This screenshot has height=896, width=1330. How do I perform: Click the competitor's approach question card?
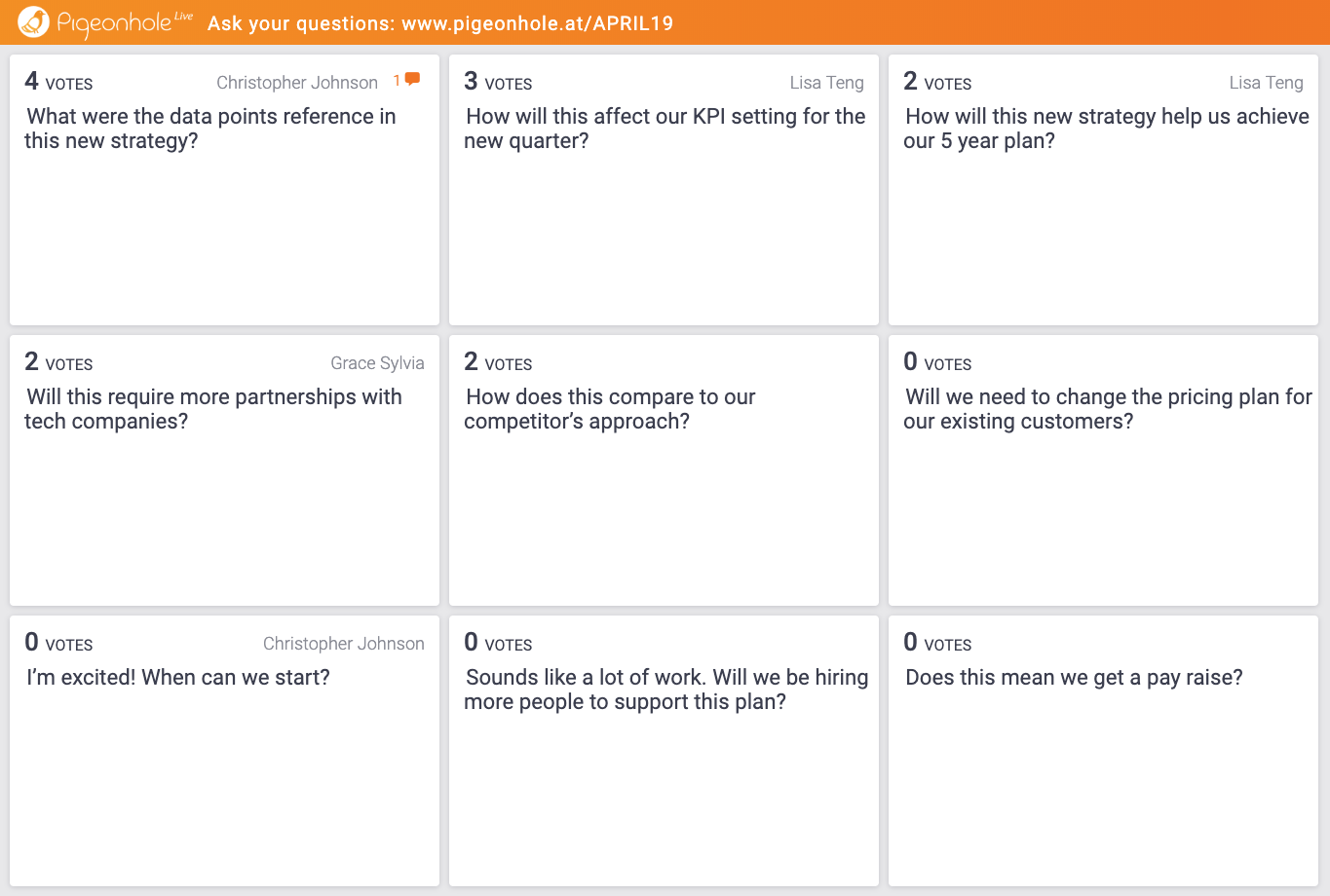664,469
